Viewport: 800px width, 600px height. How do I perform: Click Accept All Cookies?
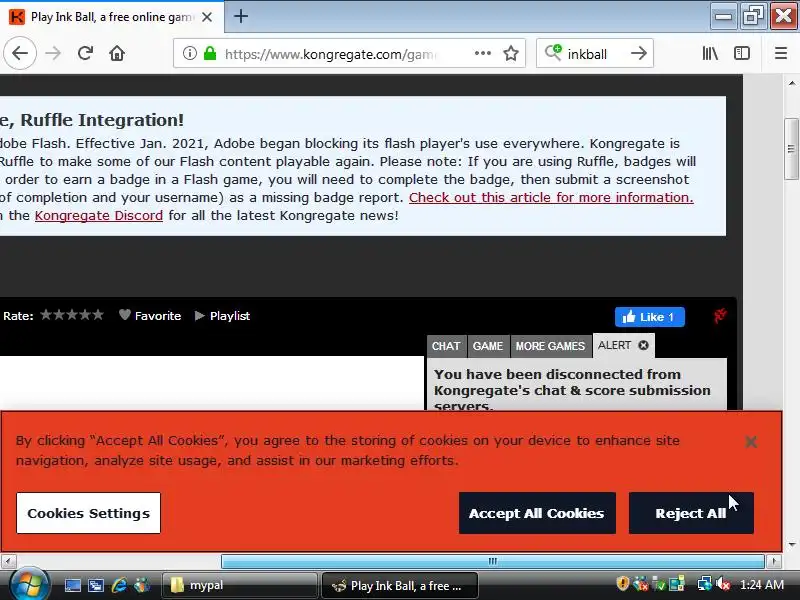tap(537, 513)
